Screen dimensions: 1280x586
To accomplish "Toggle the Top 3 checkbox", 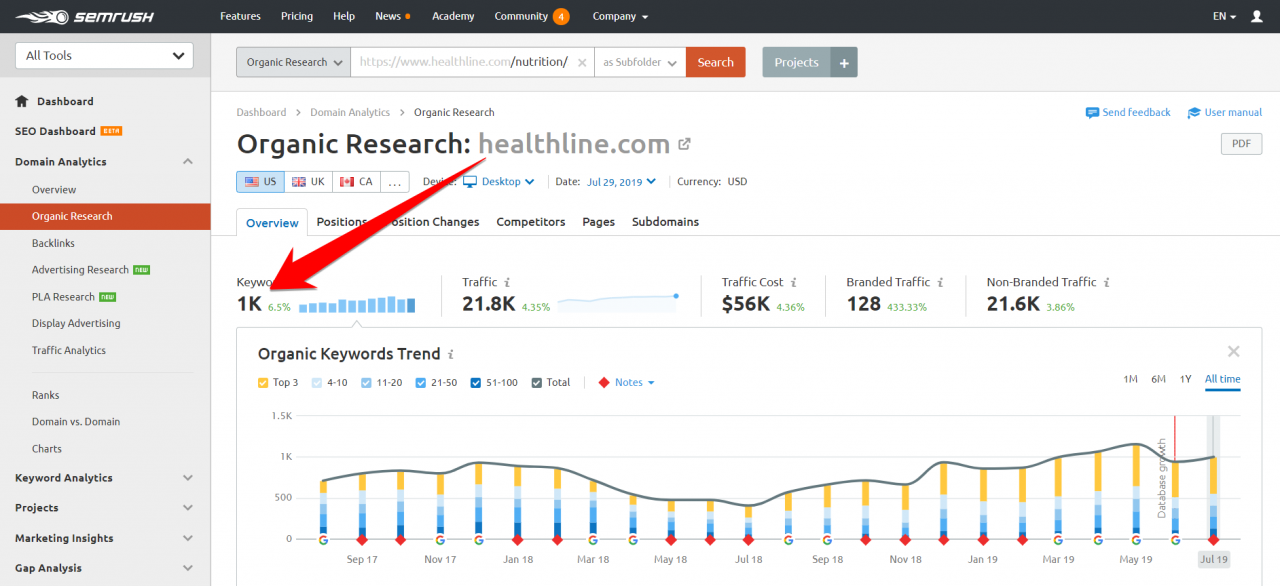I will click(263, 382).
